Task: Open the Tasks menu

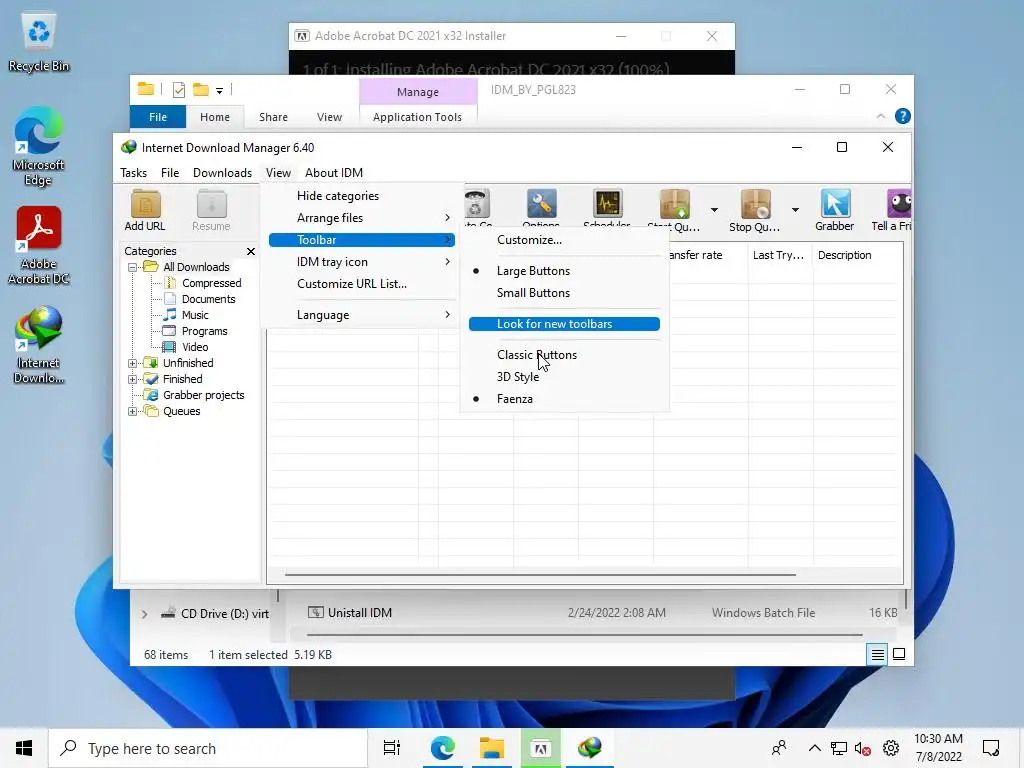Action: 133,172
